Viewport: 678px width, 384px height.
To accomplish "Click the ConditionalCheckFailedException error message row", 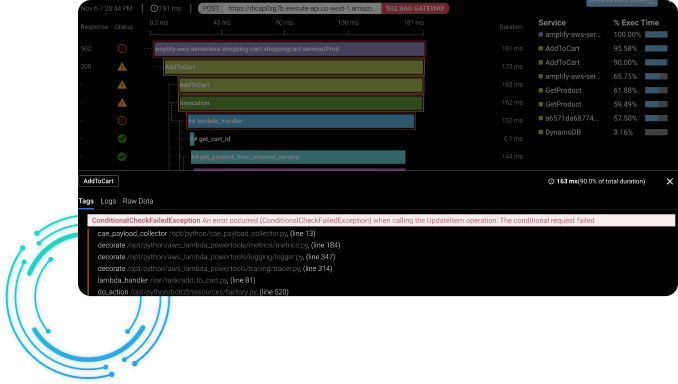I will [x=381, y=221].
